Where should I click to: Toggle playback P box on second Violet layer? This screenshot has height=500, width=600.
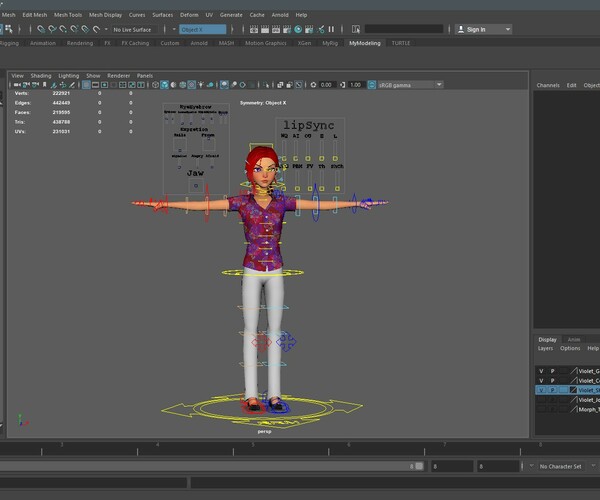tap(552, 380)
